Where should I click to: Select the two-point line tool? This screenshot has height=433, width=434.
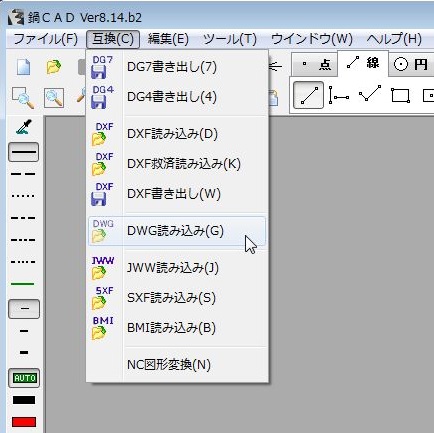click(308, 95)
